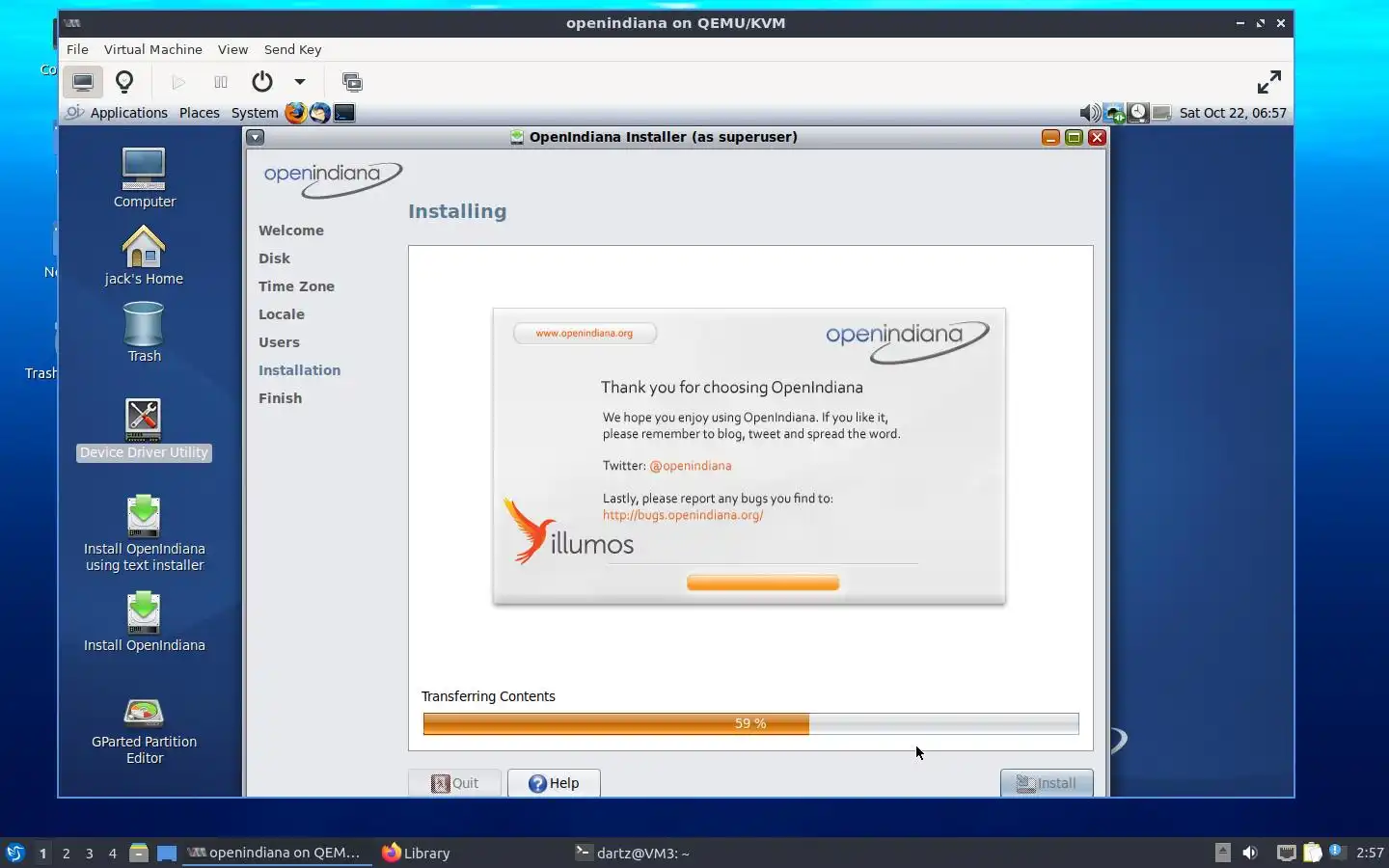1389x868 pixels.
Task: Open shutdown options dropdown arrow
Action: click(300, 82)
